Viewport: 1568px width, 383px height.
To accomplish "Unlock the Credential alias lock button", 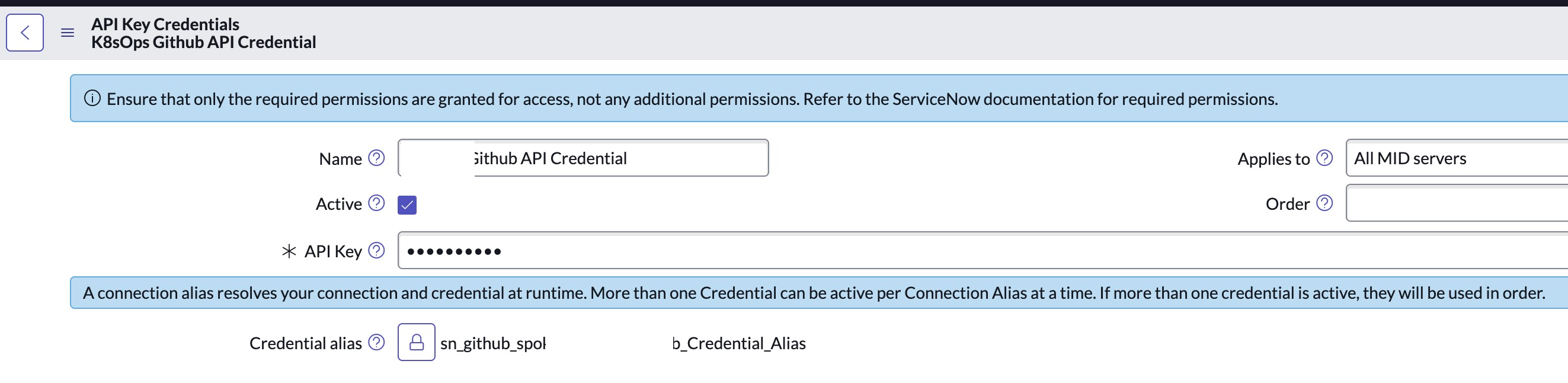I will point(417,342).
